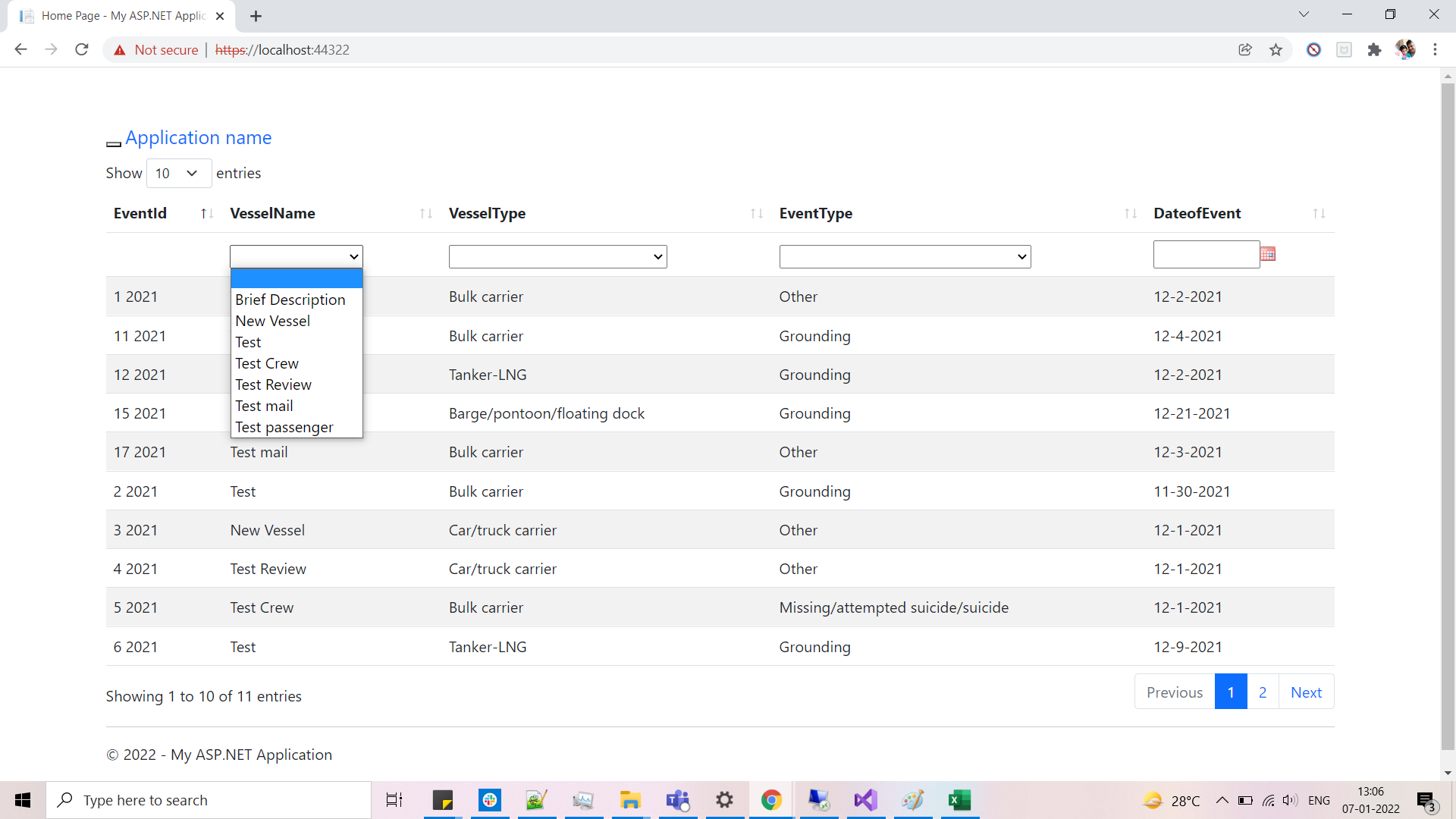This screenshot has height=819, width=1456.
Task: Open the browser extensions puzzle icon
Action: pyautogui.click(x=1375, y=49)
